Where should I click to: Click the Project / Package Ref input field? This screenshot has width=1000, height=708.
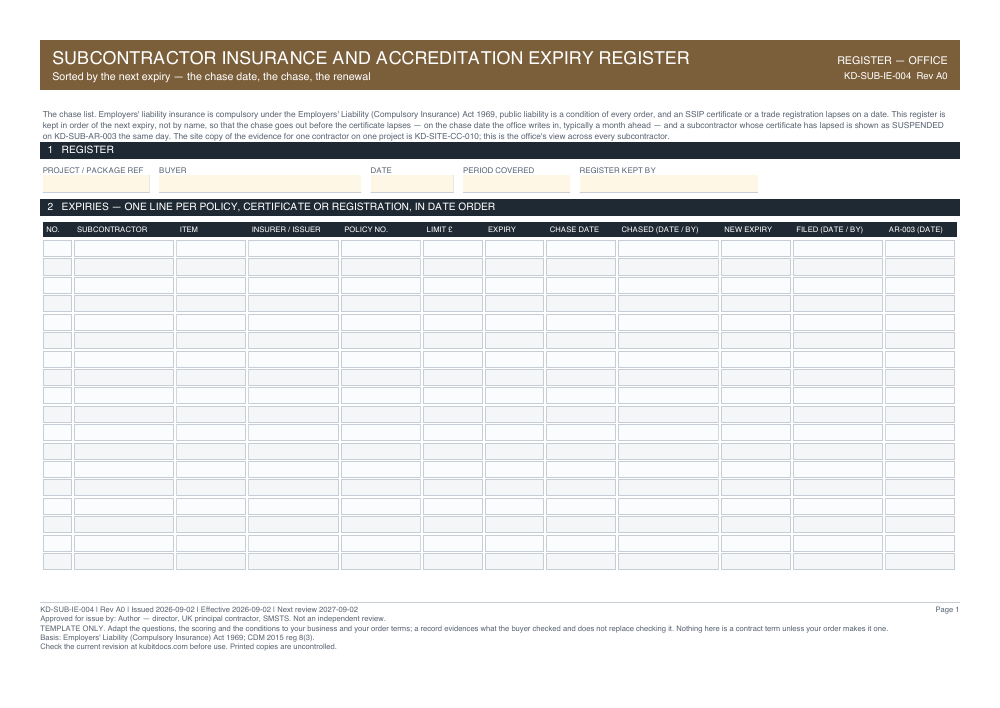coord(96,184)
